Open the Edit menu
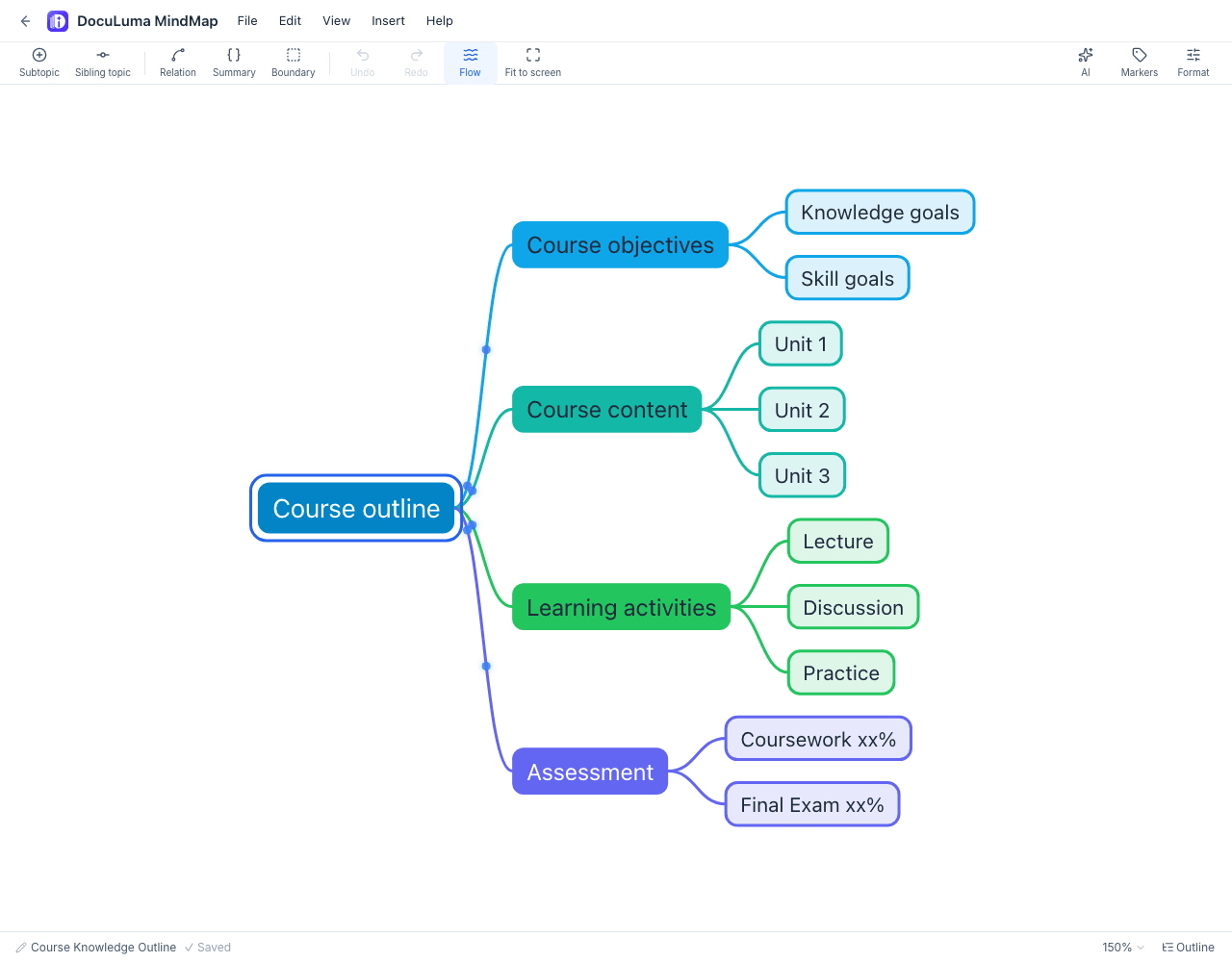 tap(290, 21)
